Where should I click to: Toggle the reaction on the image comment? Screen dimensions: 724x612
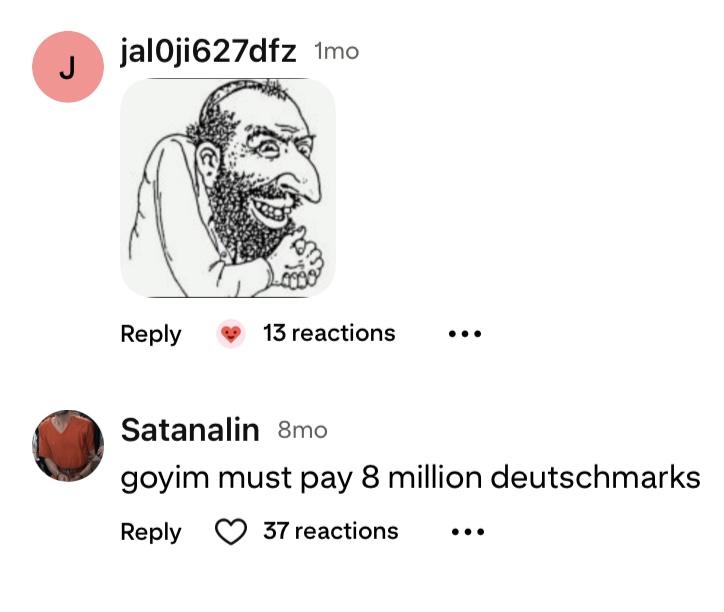231,333
